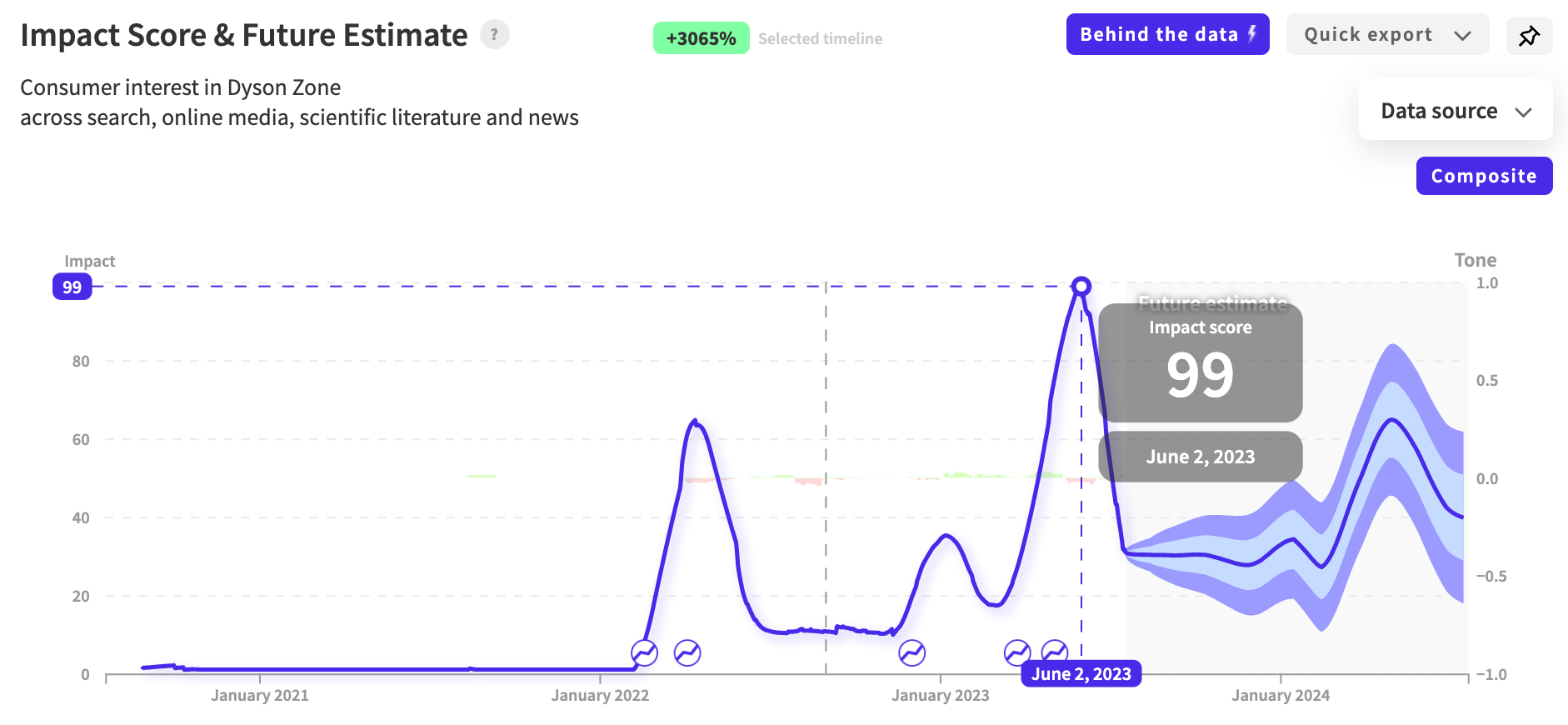Open the trend marker after January 2023
This screenshot has width=1568, height=725.
pos(1017,652)
